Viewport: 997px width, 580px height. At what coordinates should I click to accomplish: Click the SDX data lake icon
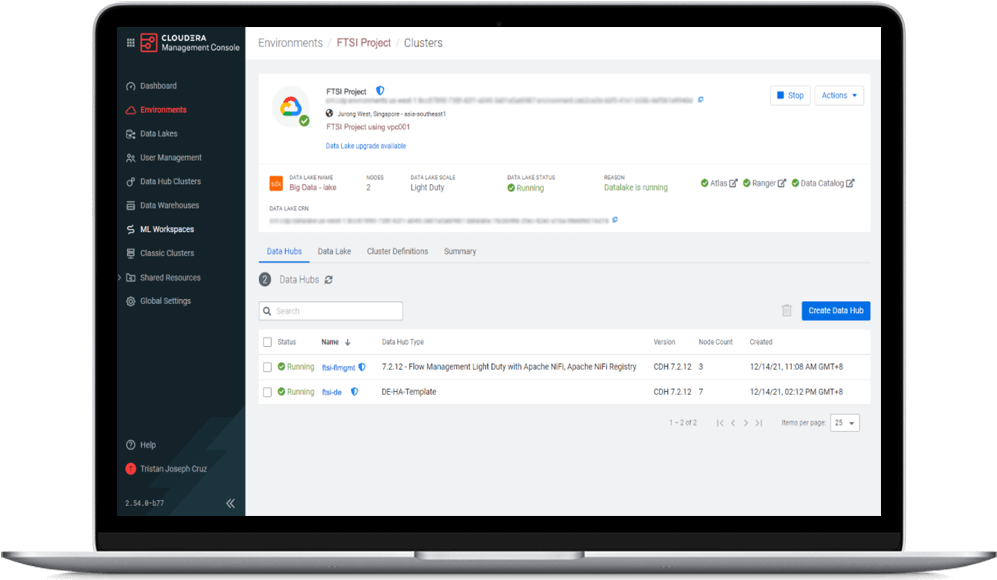[276, 183]
